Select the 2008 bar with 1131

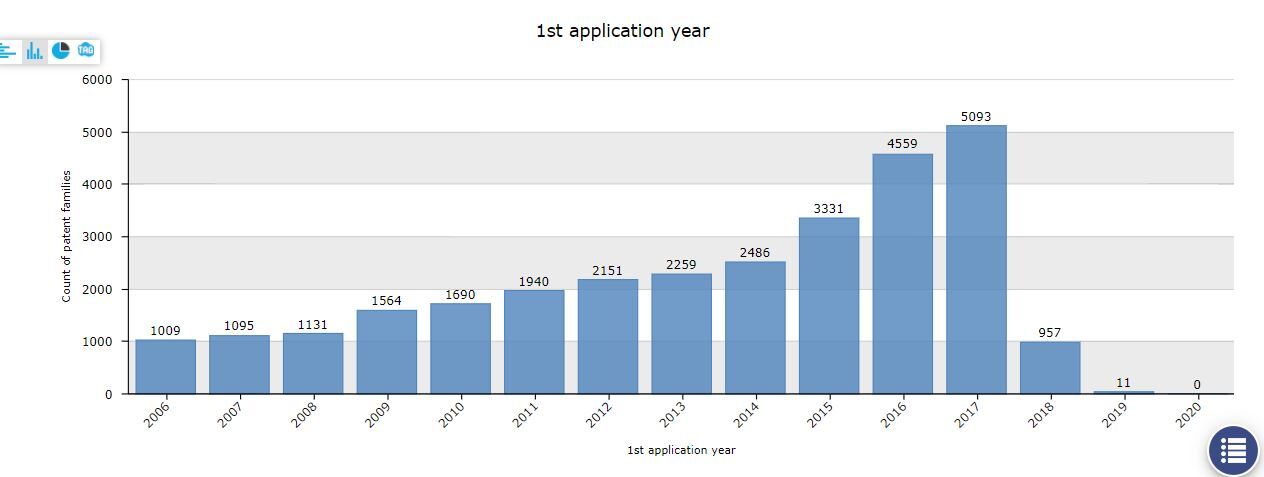coord(313,363)
